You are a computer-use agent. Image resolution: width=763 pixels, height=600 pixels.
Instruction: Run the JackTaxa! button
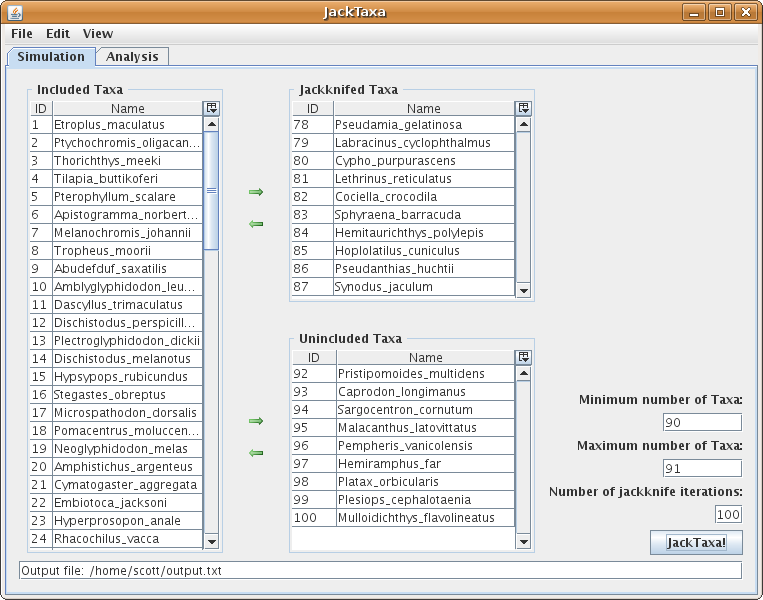(696, 543)
